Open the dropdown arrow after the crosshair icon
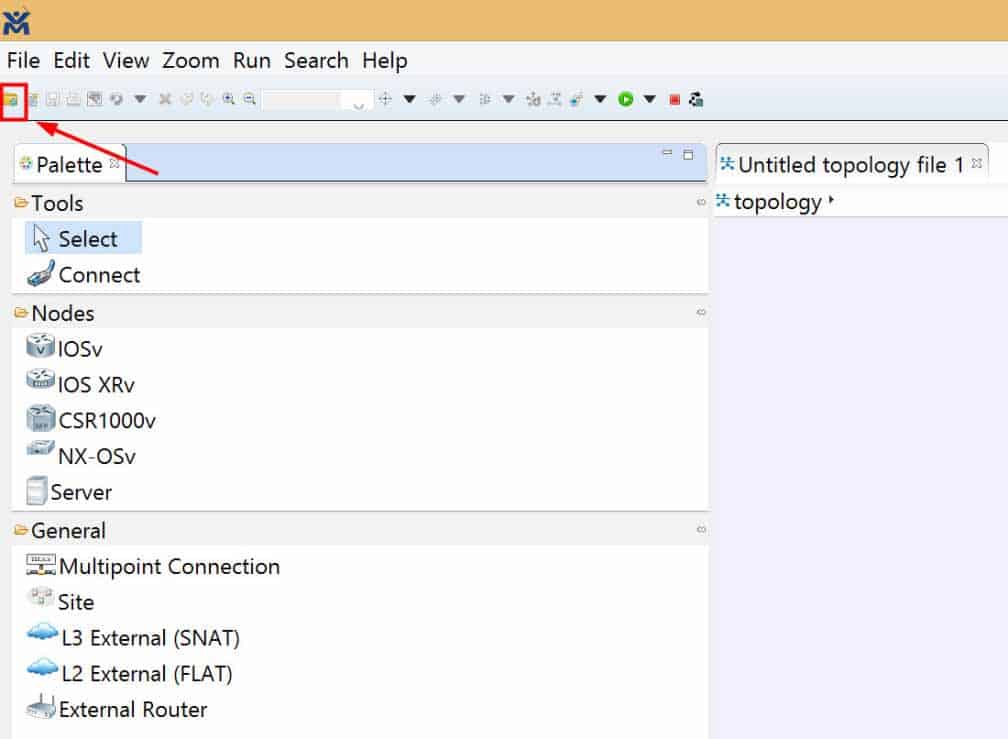Image resolution: width=1008 pixels, height=739 pixels. click(409, 99)
